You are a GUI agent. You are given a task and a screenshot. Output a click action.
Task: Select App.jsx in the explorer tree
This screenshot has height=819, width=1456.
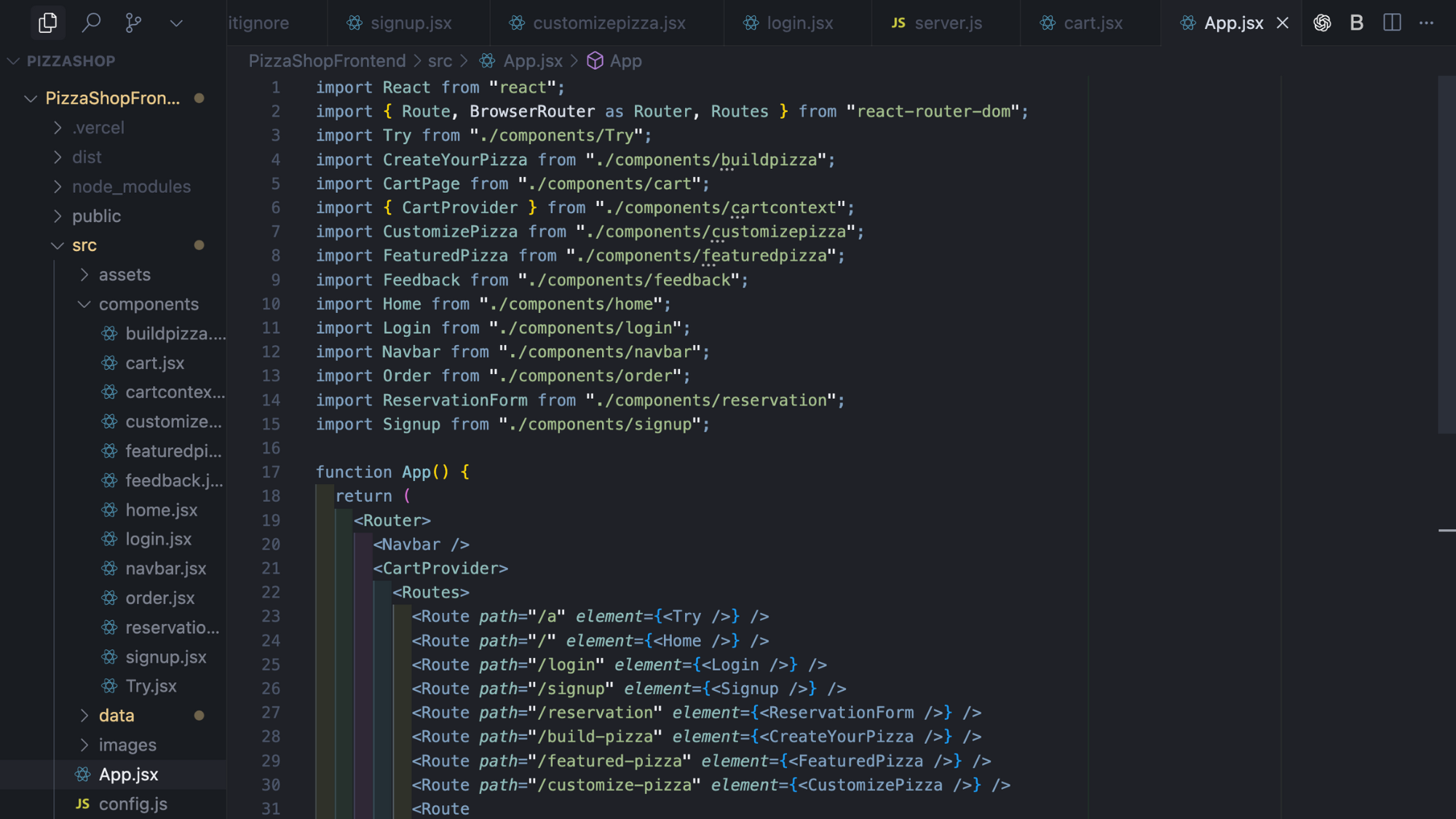coord(113,774)
